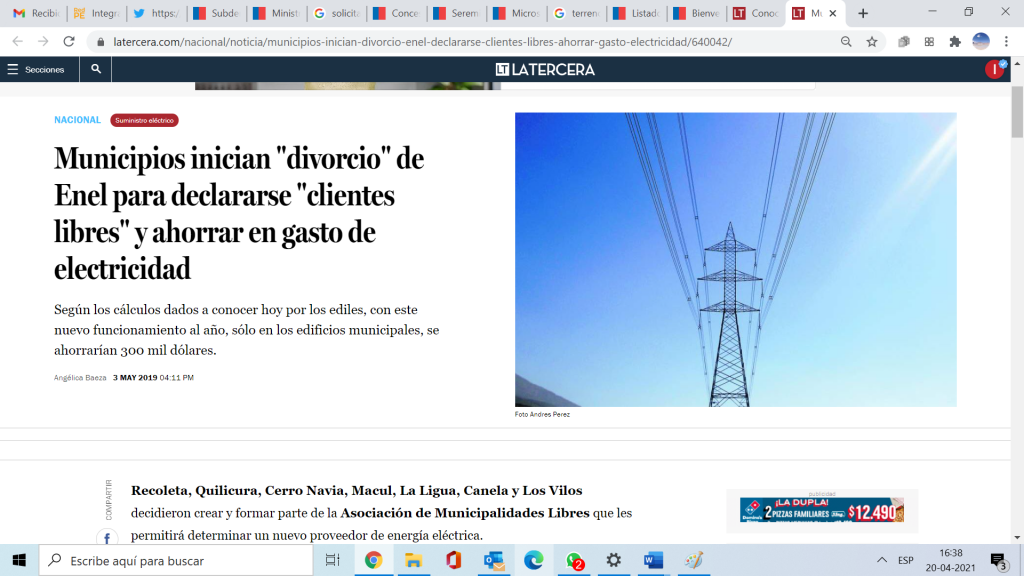
Task: Switch to the Conce tab
Action: (396, 13)
